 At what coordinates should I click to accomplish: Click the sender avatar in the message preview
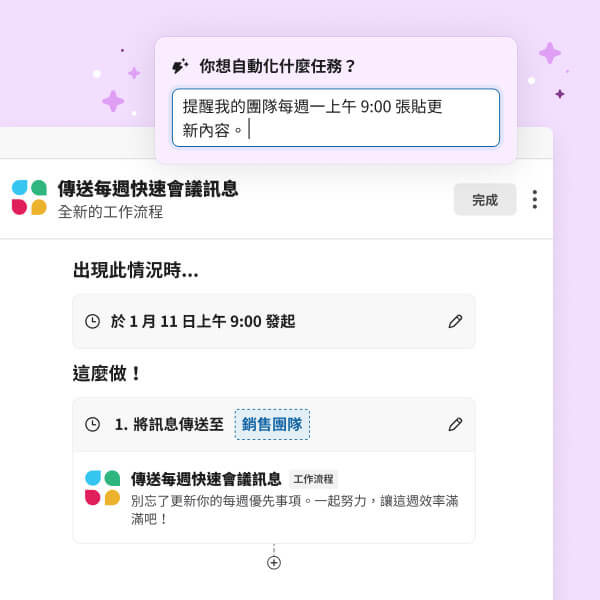(x=102, y=488)
